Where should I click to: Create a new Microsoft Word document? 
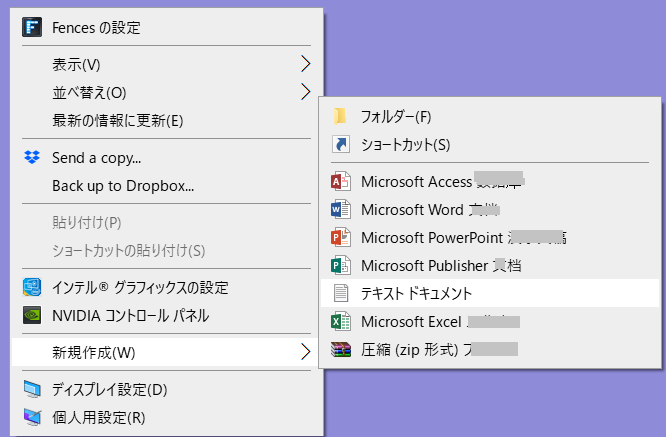[490, 209]
